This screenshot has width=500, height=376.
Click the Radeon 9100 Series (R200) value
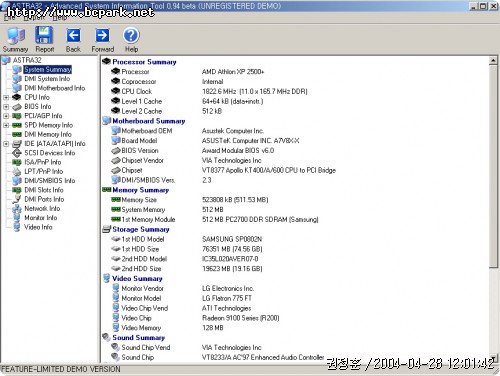(x=240, y=318)
